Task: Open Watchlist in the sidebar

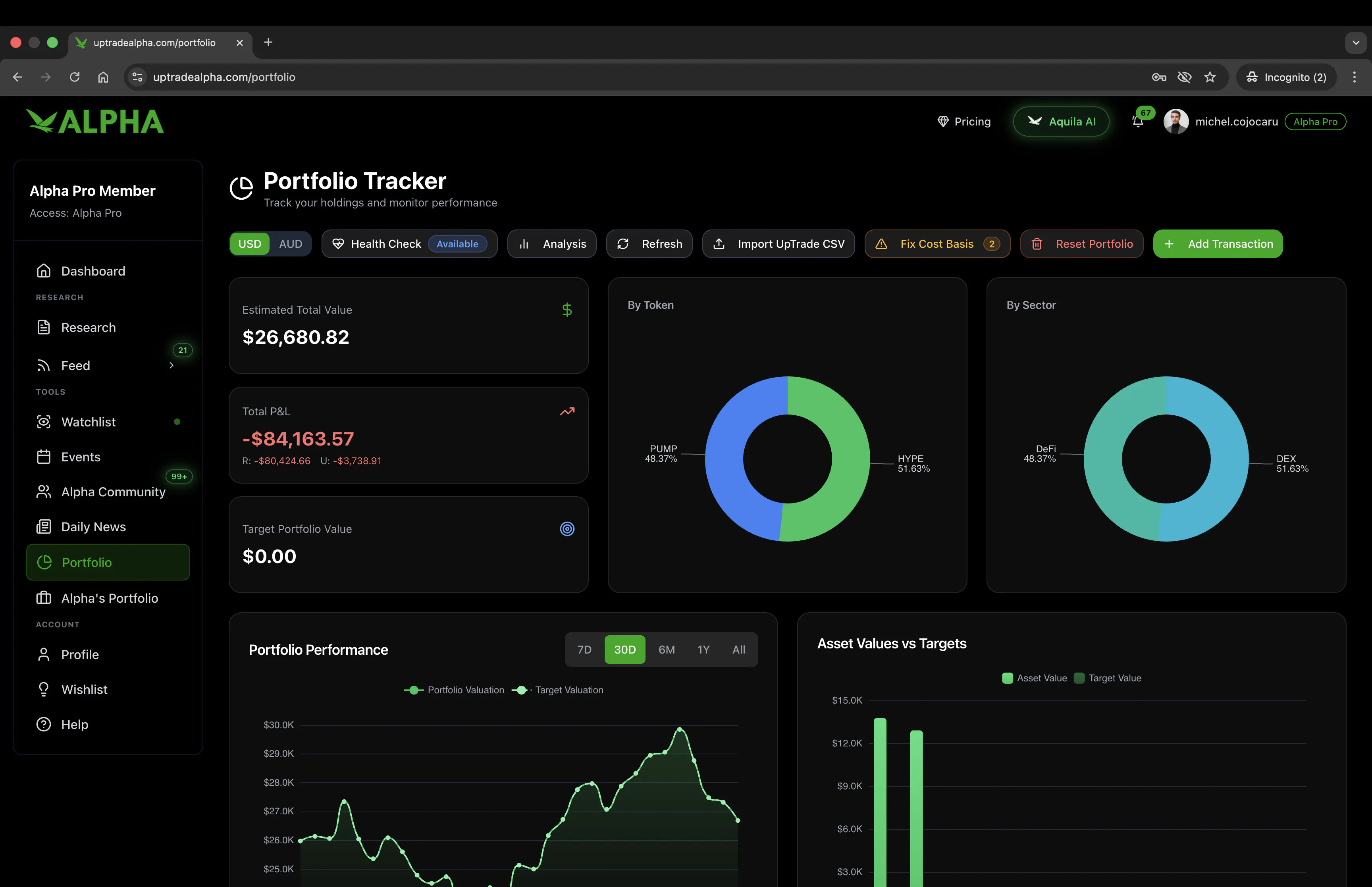Action: pos(108,422)
